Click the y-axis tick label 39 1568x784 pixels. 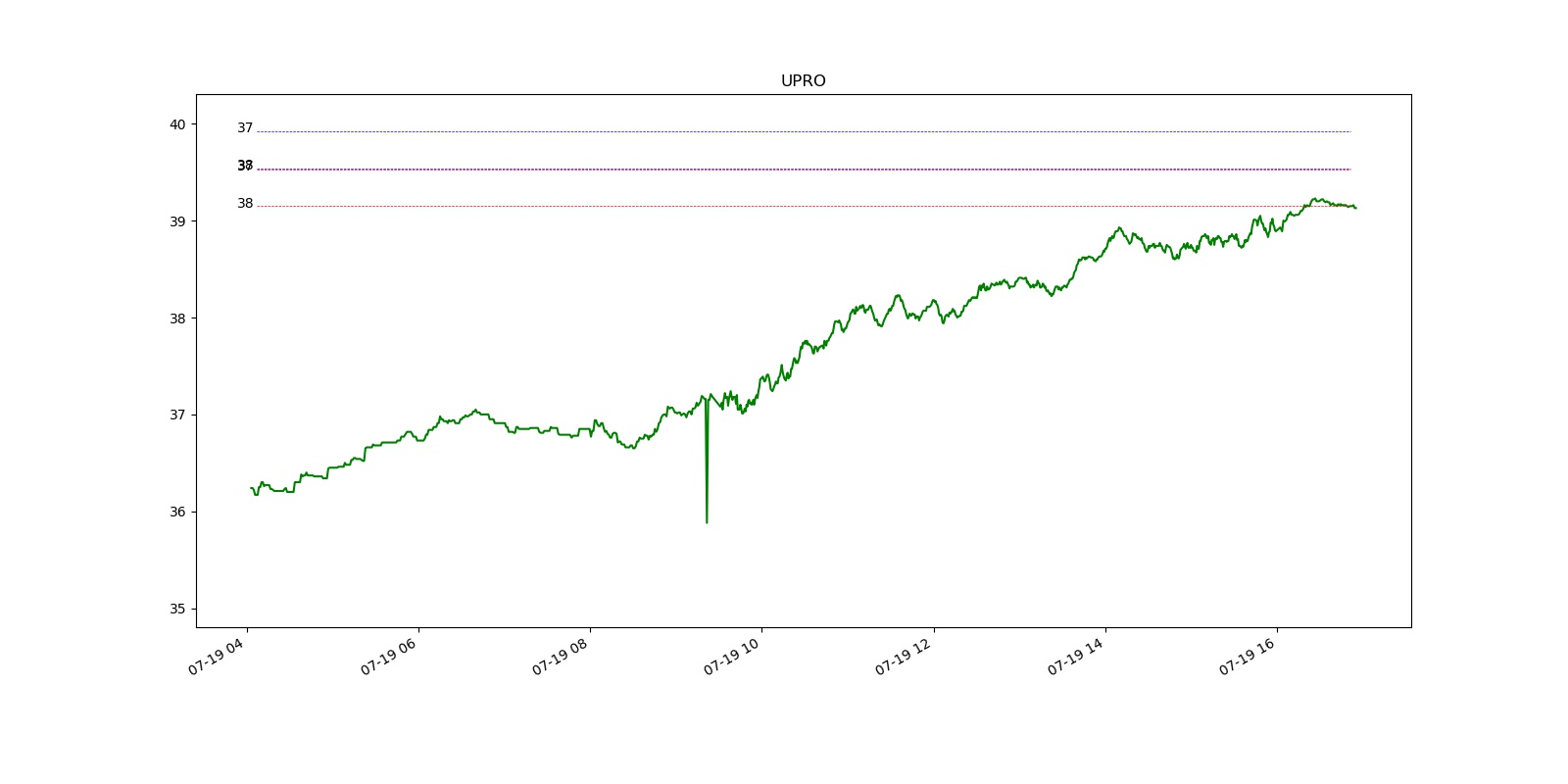click(177, 221)
